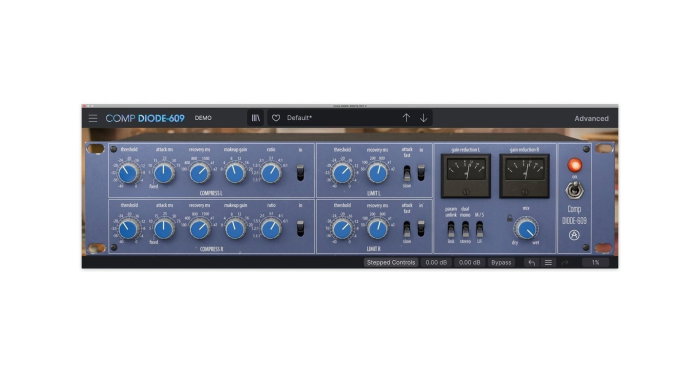Open the Advanced panel

coord(591,118)
